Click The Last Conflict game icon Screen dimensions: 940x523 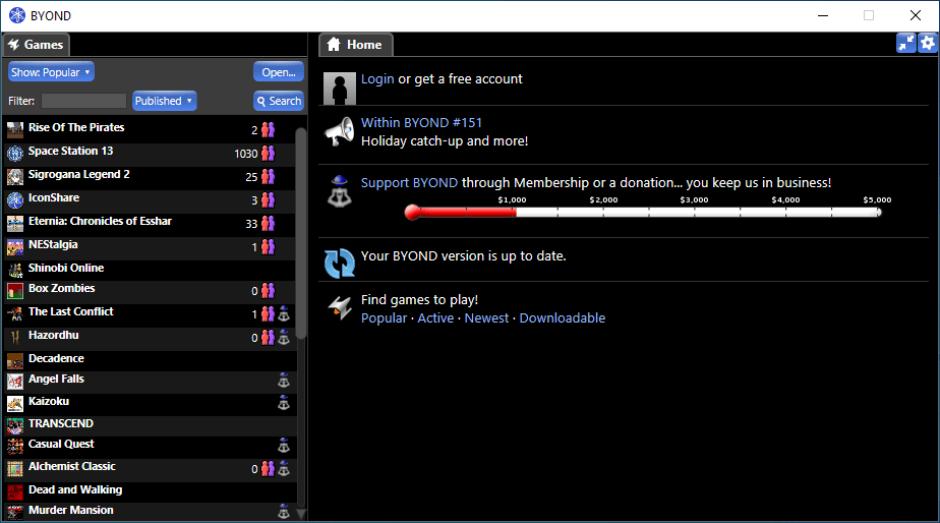(15, 314)
